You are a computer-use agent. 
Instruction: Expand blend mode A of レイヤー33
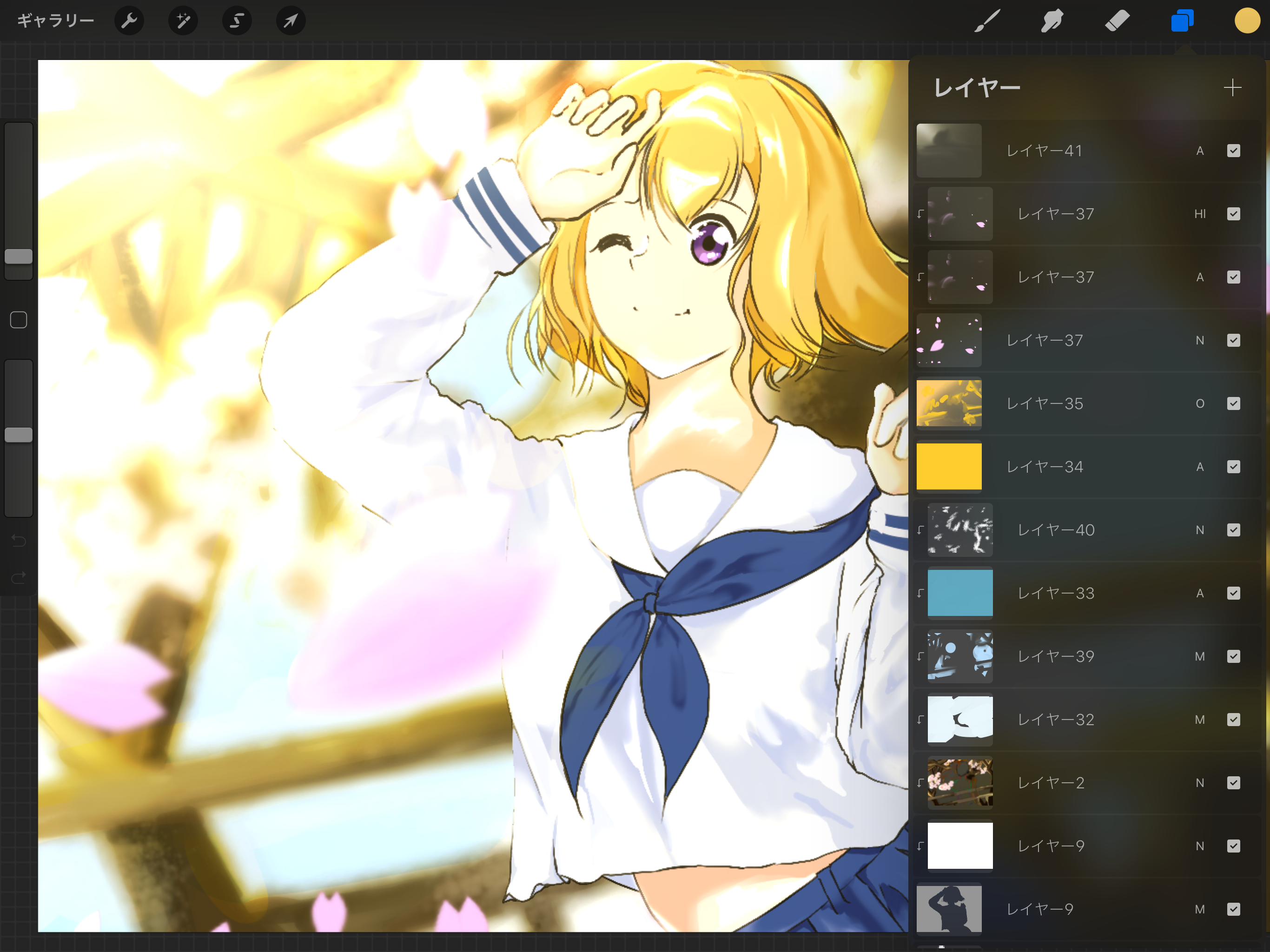(1199, 593)
